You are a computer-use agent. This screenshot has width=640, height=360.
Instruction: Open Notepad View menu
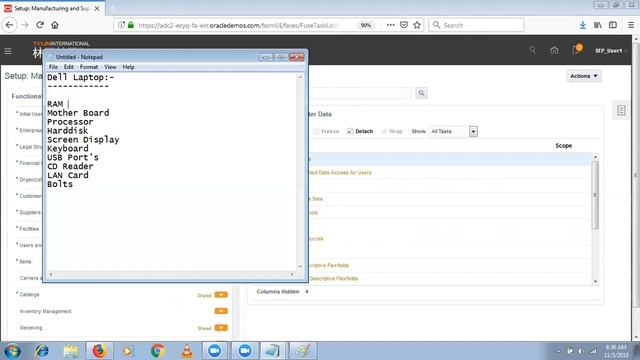click(x=110, y=67)
